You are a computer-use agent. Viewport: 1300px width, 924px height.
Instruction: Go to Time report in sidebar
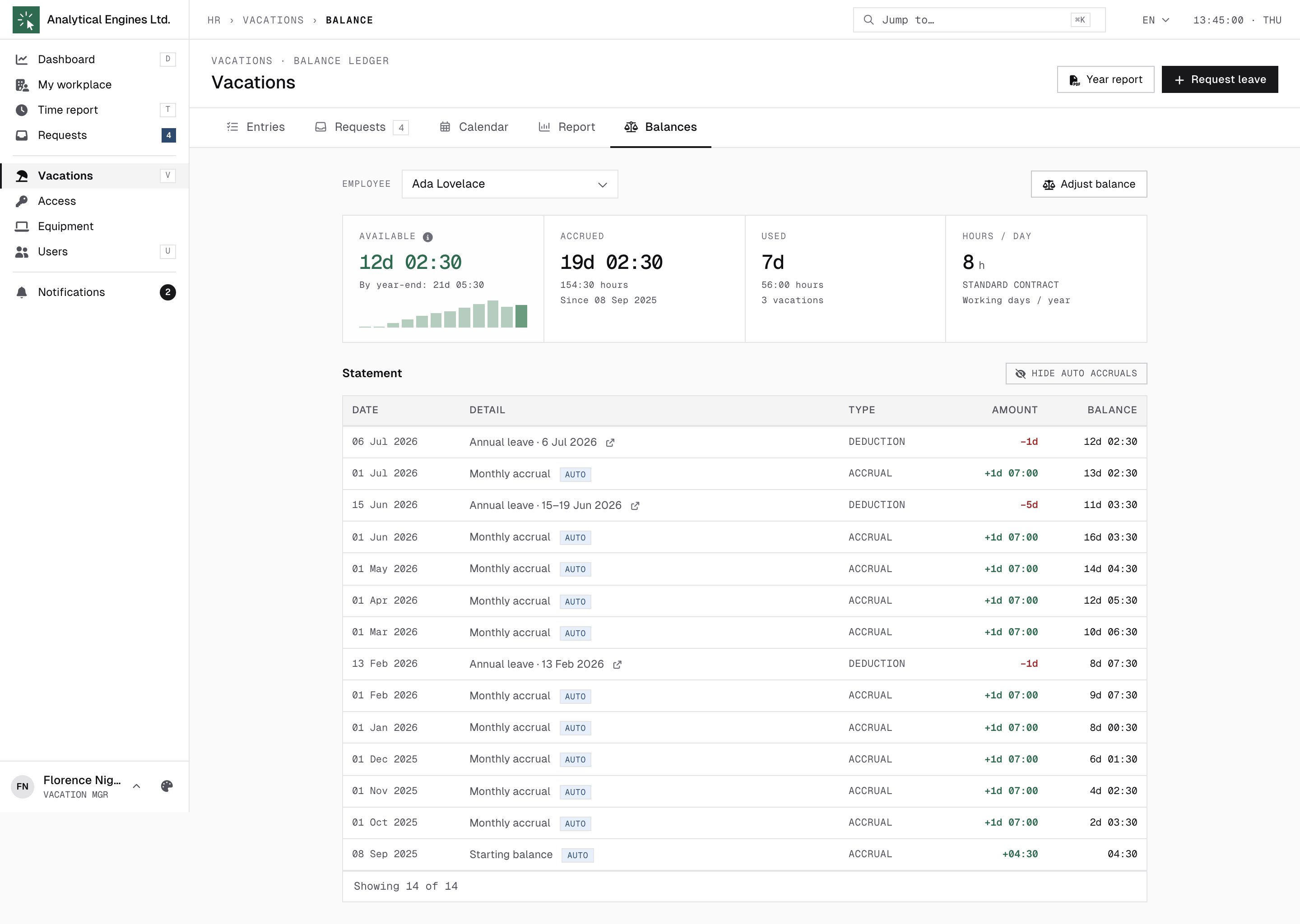tap(94, 110)
